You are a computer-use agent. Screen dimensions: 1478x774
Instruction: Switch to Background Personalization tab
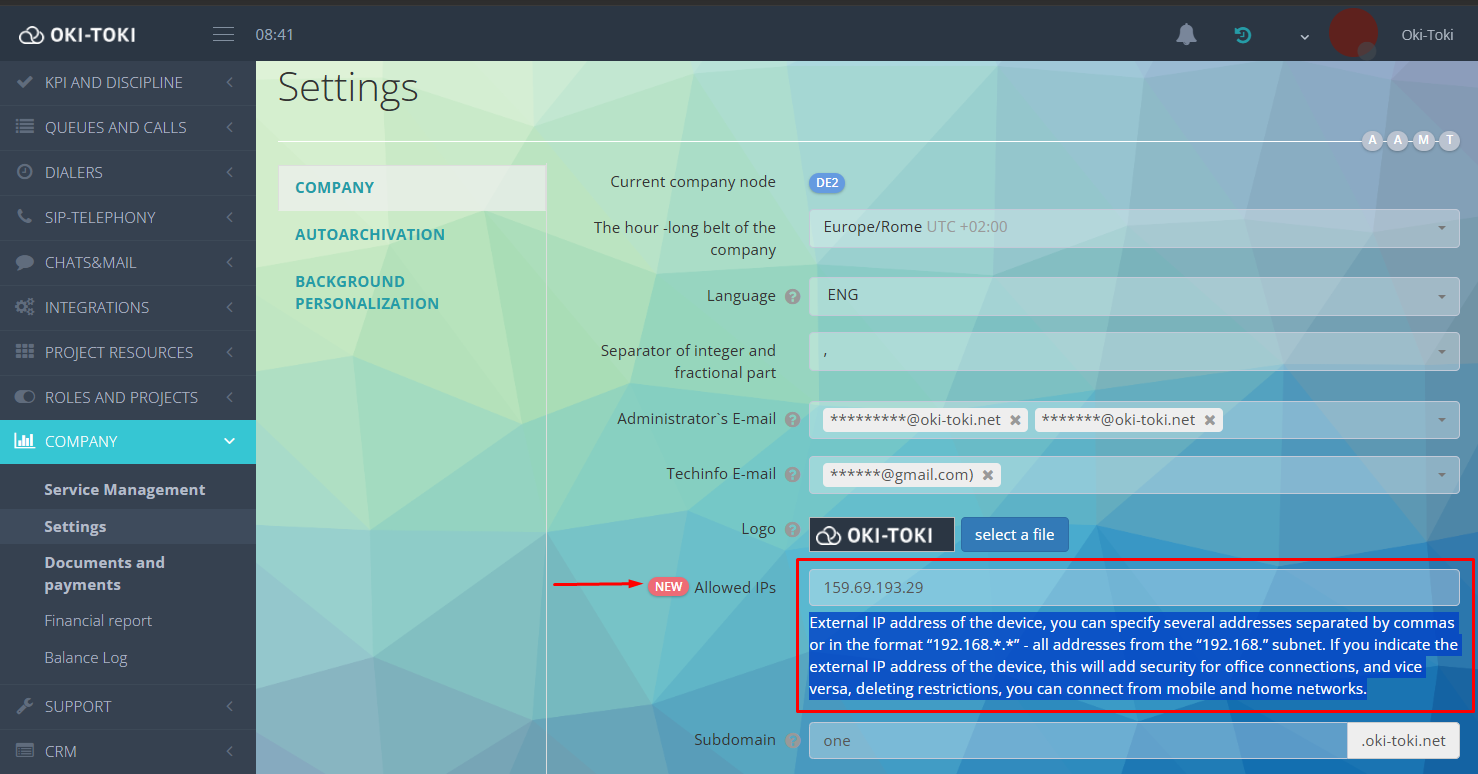coord(367,292)
